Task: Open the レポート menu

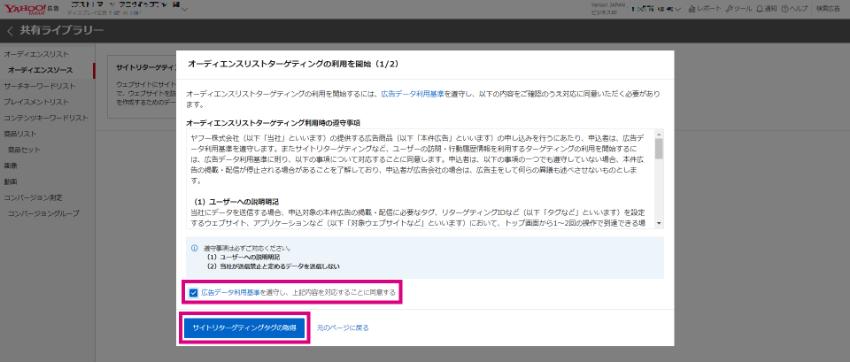Action: pyautogui.click(x=705, y=9)
